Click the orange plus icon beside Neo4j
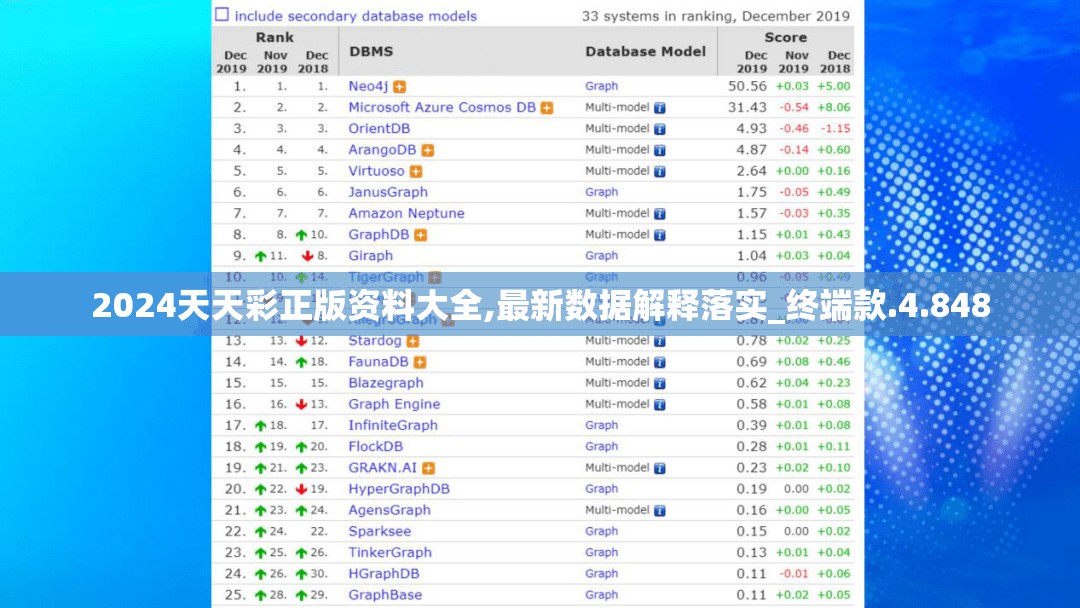The image size is (1080, 608). click(399, 87)
